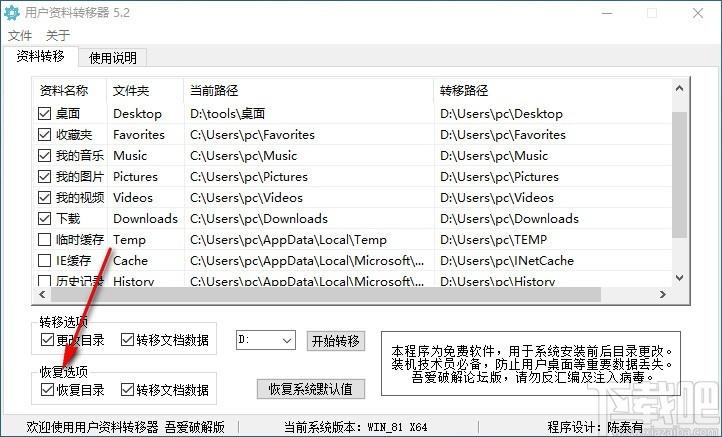Uncheck the 我的音乐 row checkbox
722x437 pixels.
(44, 155)
